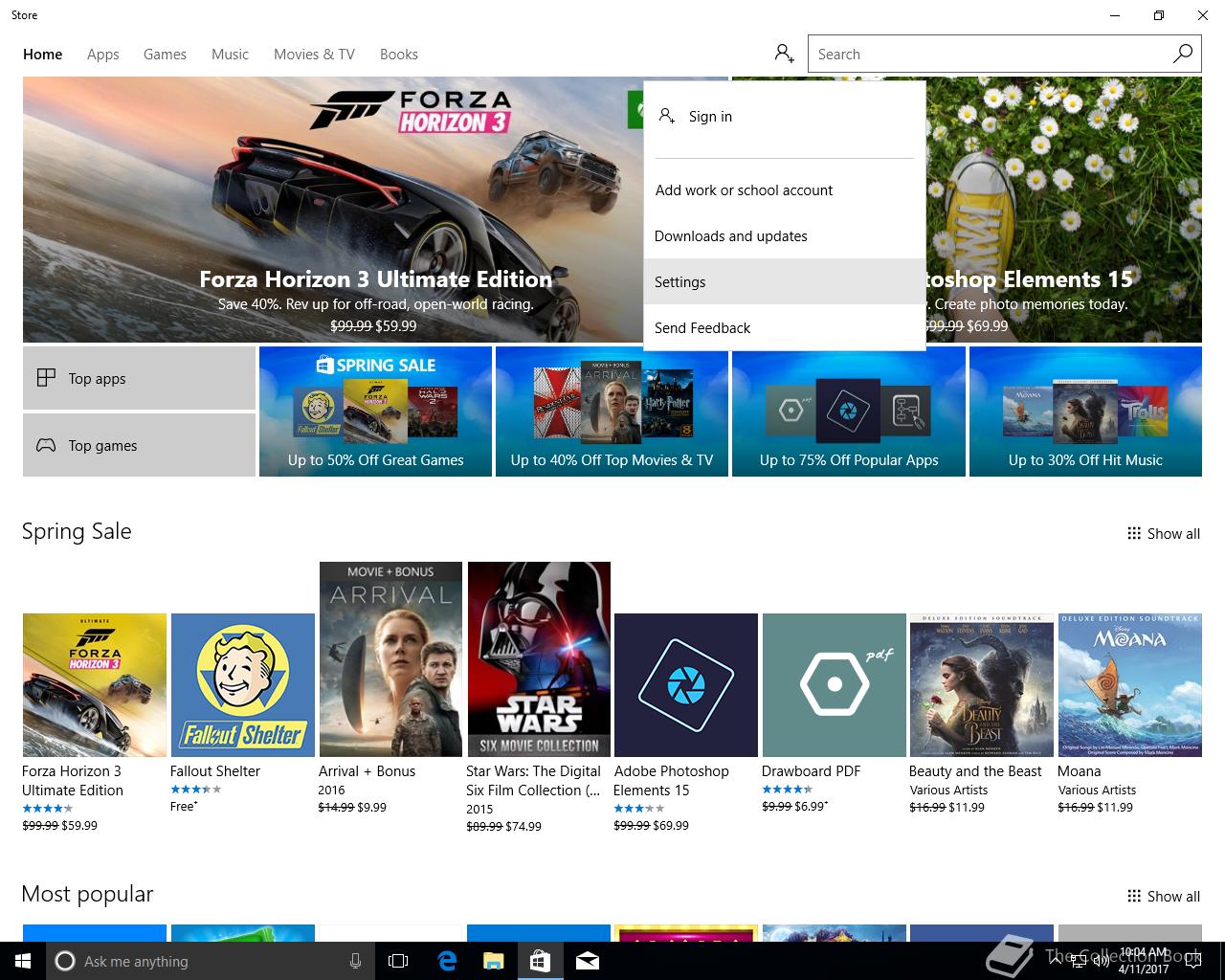
Task: Click the Sign in person icon in menu
Action: pyautogui.click(x=667, y=116)
